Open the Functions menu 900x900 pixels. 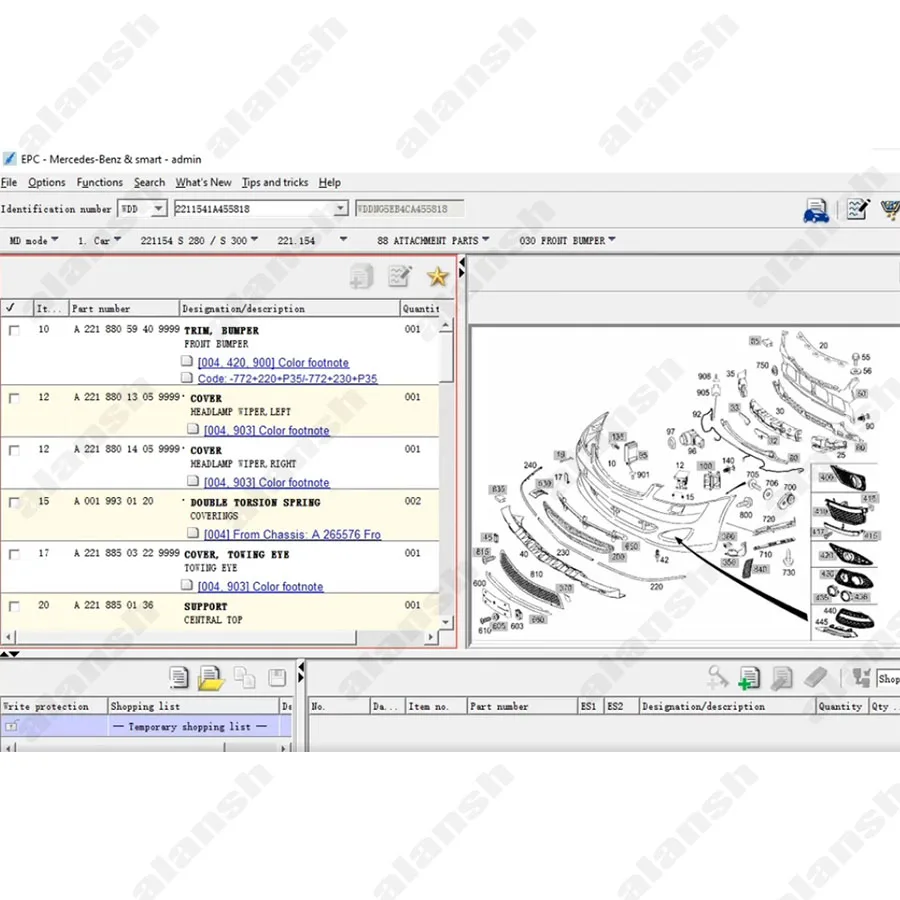tap(99, 183)
